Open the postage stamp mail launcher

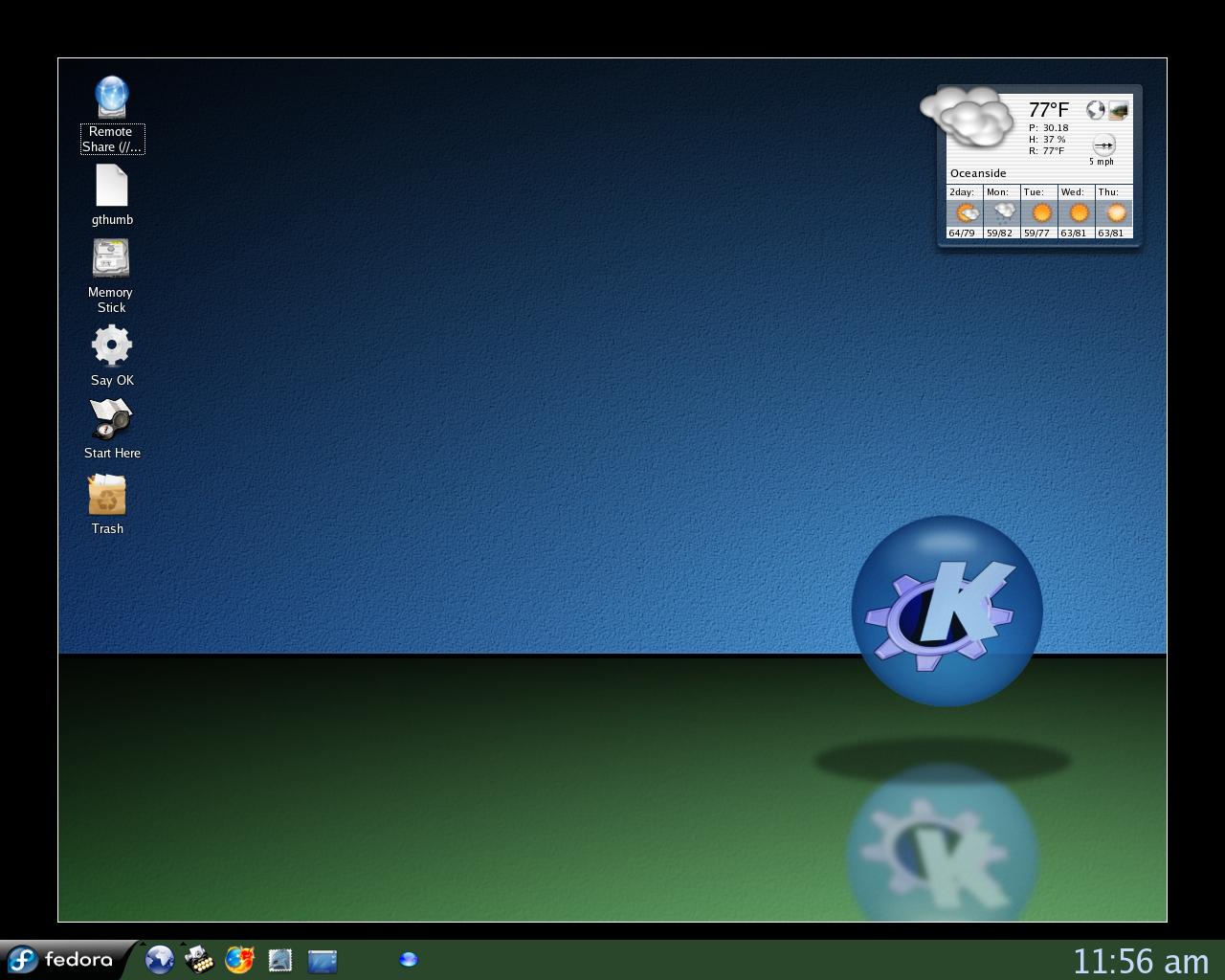click(x=280, y=960)
